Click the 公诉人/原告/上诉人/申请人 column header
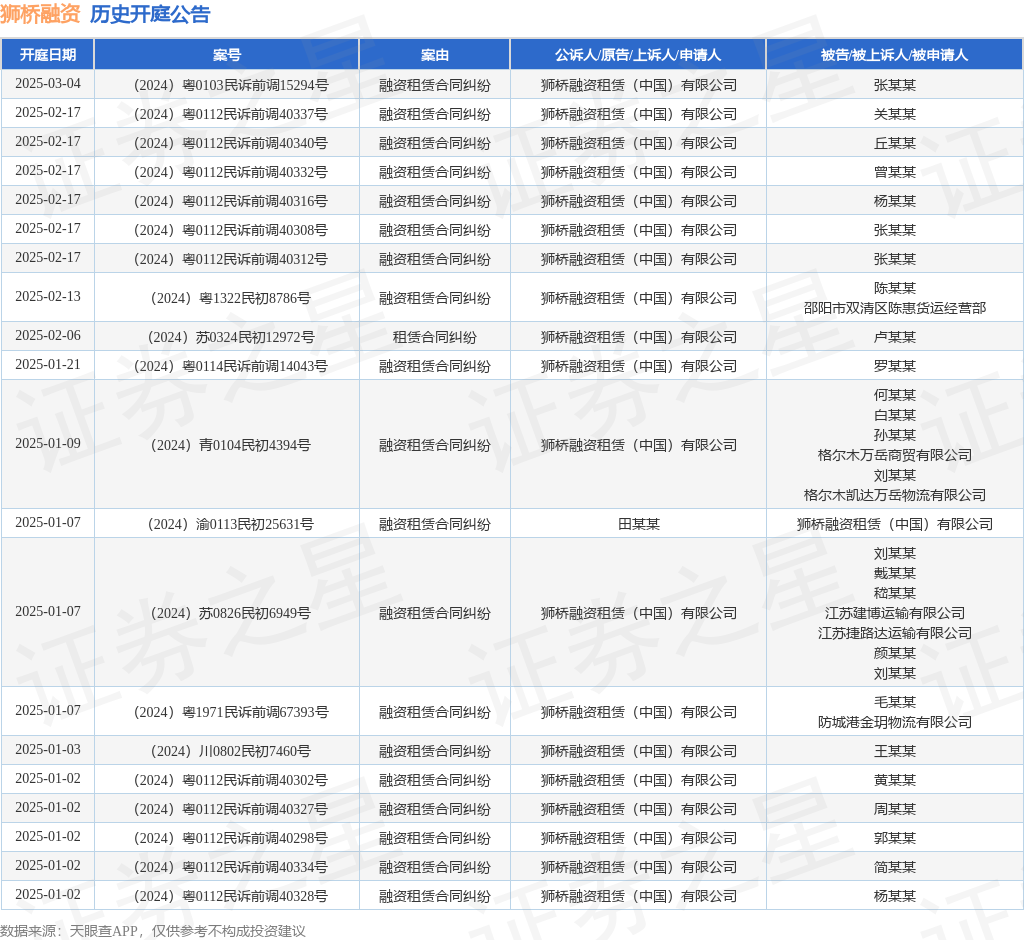This screenshot has width=1024, height=940. pos(638,55)
